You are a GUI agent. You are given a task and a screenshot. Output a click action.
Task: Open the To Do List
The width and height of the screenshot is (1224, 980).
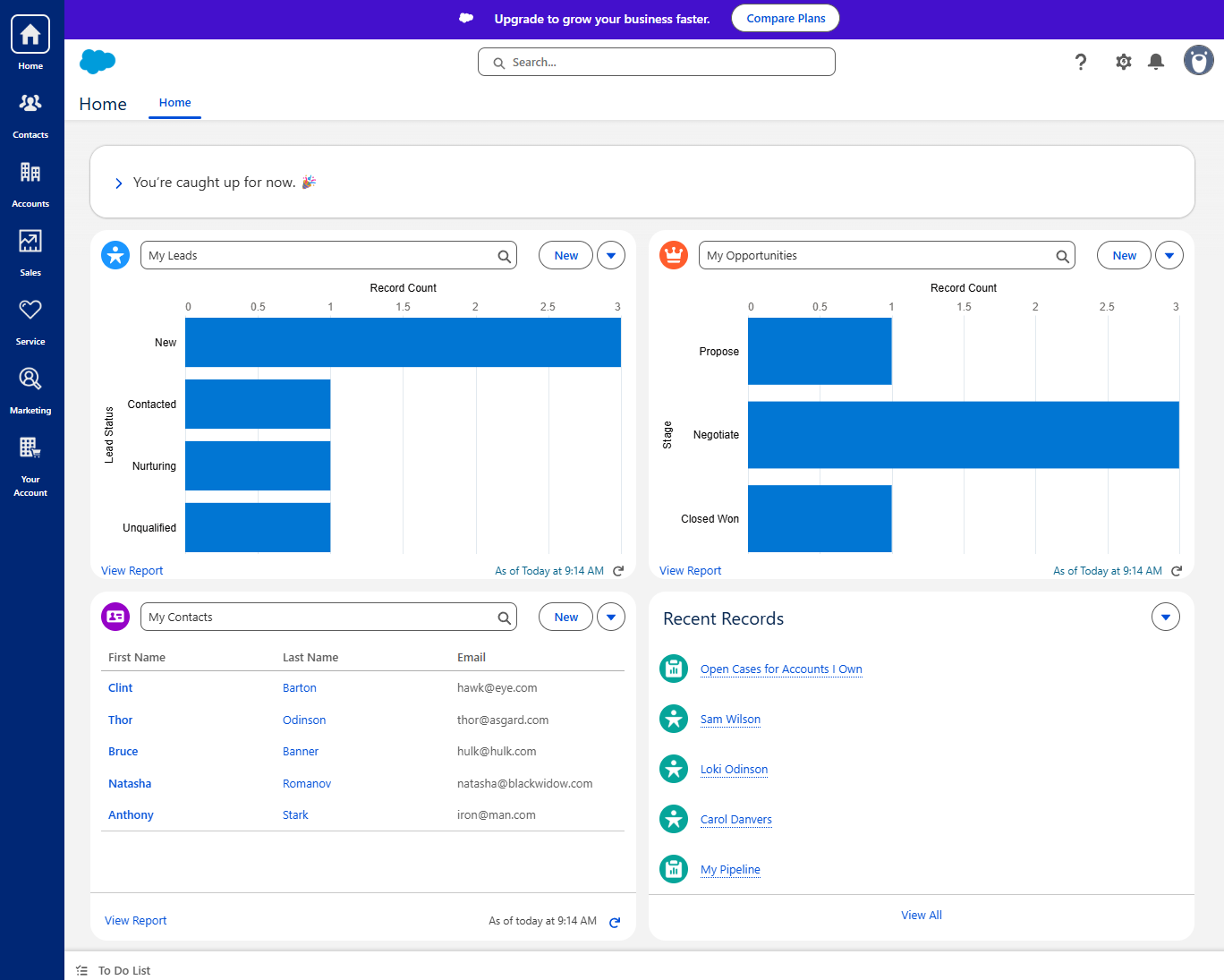point(123,970)
